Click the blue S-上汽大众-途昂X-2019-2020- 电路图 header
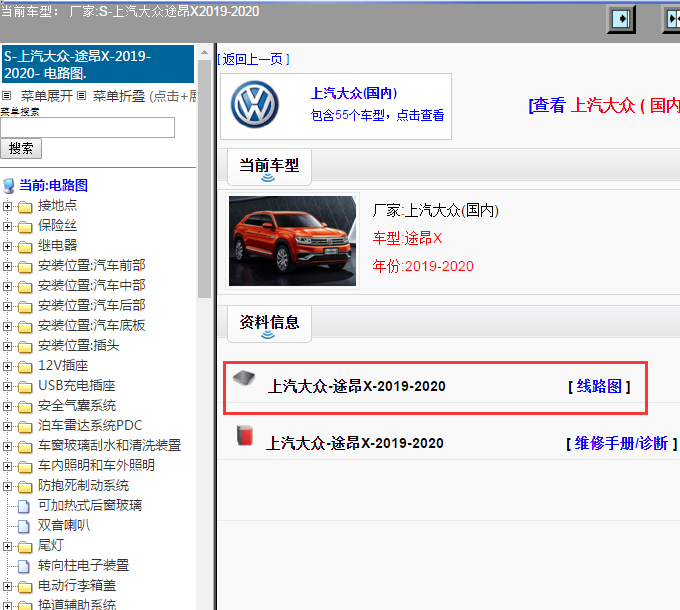 [98, 64]
